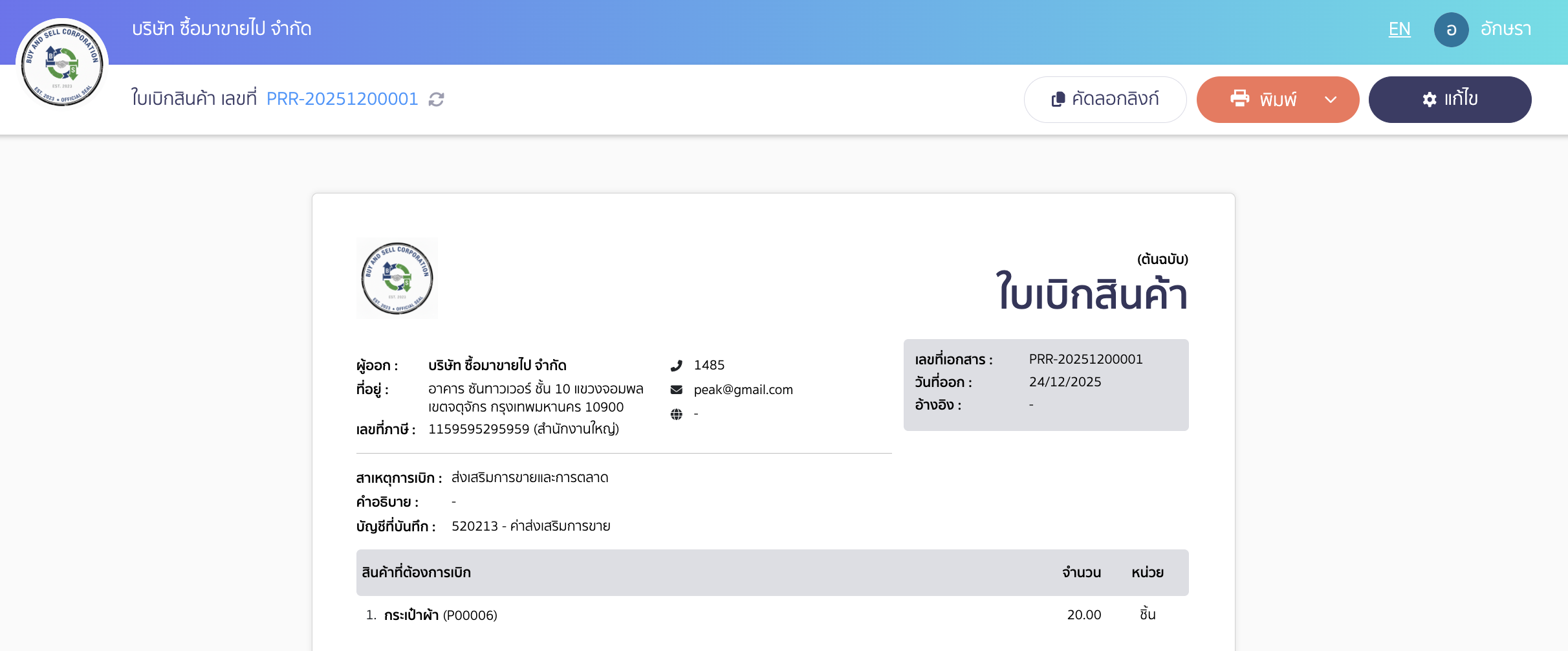Click the copy icon on คัดลอกลิงก์ button
The height and width of the screenshot is (651, 1568).
click(1058, 99)
